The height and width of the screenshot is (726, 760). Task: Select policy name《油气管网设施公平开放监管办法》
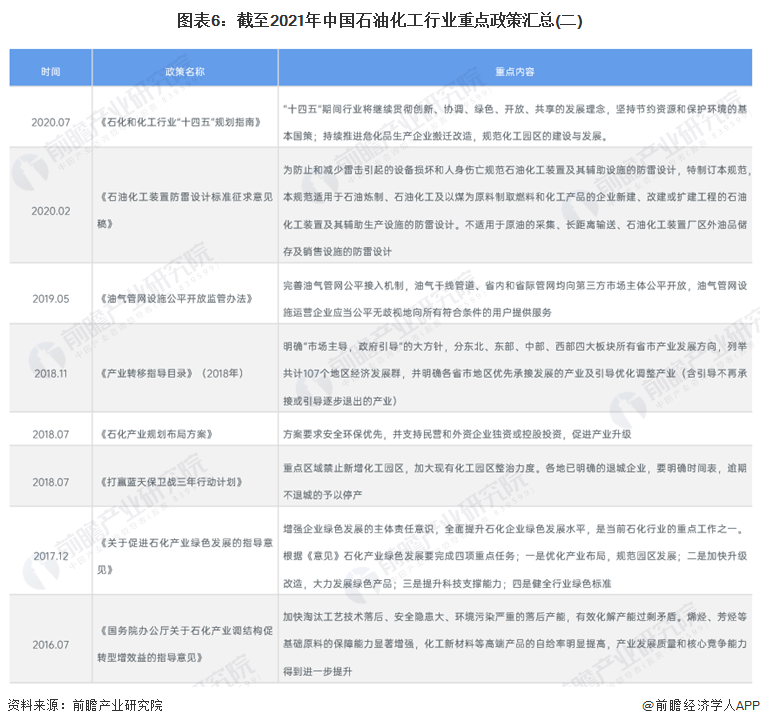(176, 299)
